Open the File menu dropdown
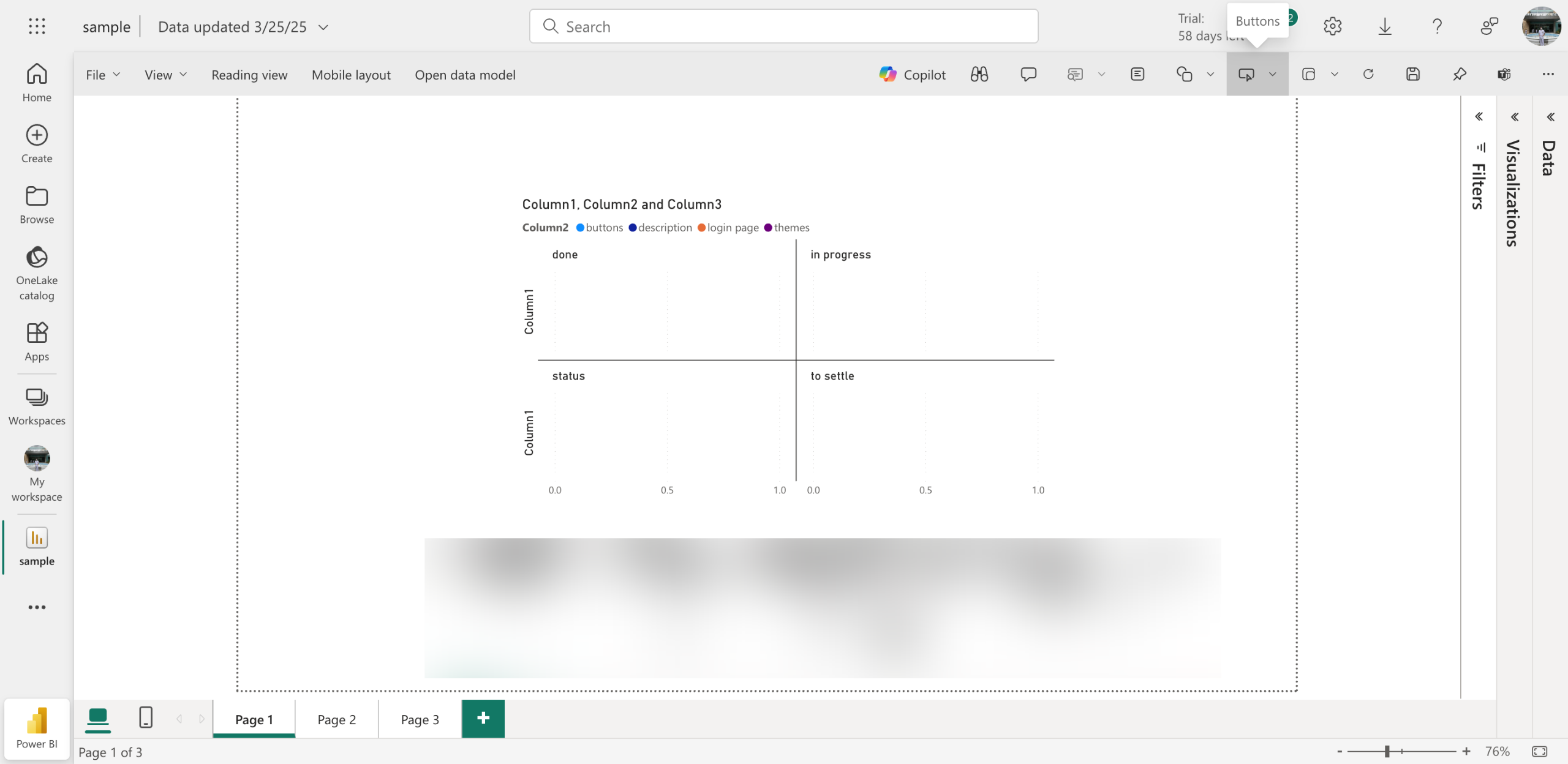1568x764 pixels. 102,75
